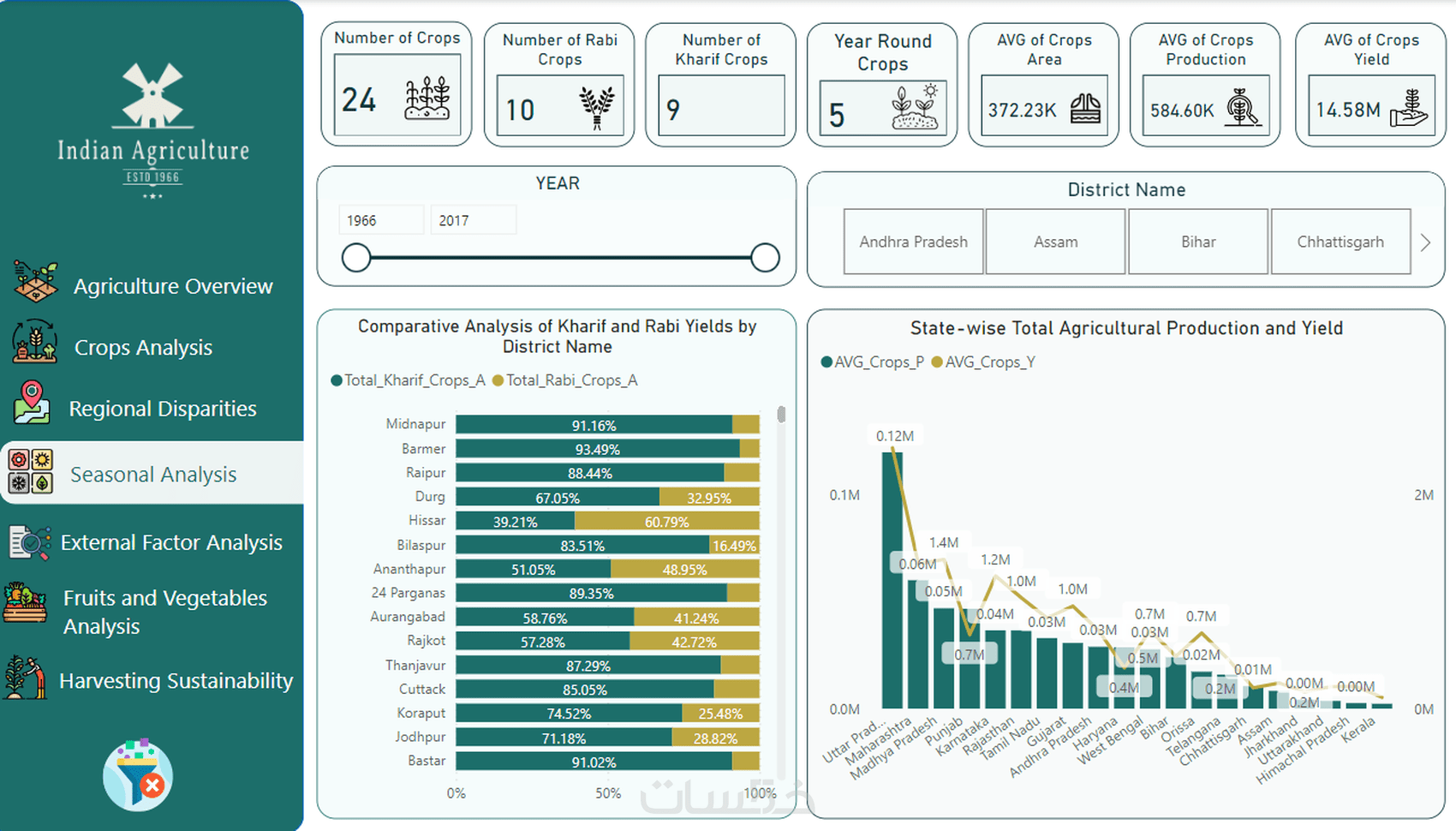Click the Regional Disparities map pin icon

tap(32, 403)
